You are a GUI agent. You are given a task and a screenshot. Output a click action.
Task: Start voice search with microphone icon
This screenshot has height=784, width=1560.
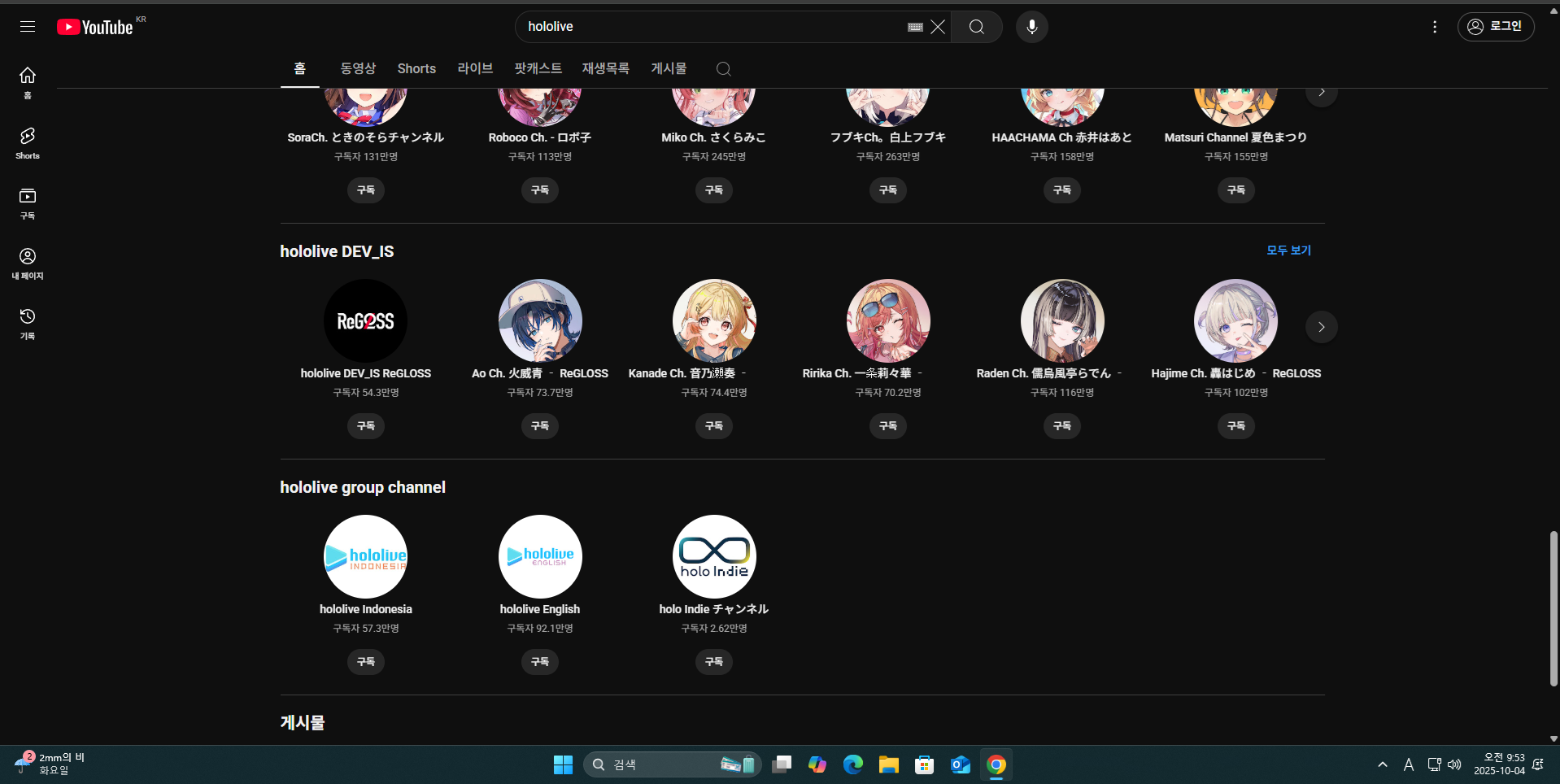click(1031, 27)
